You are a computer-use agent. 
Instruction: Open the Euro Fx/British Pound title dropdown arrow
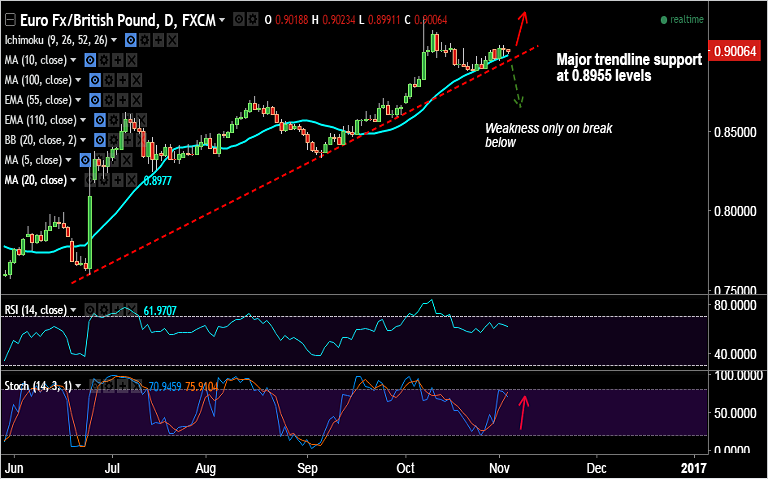pyautogui.click(x=223, y=21)
